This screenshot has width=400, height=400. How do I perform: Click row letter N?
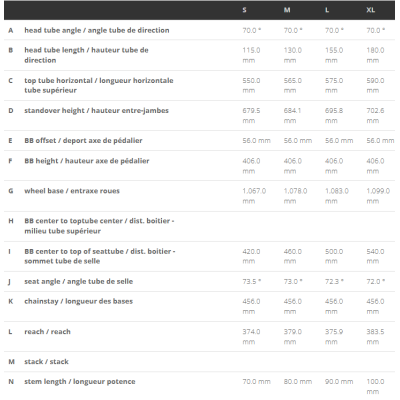tap(11, 382)
